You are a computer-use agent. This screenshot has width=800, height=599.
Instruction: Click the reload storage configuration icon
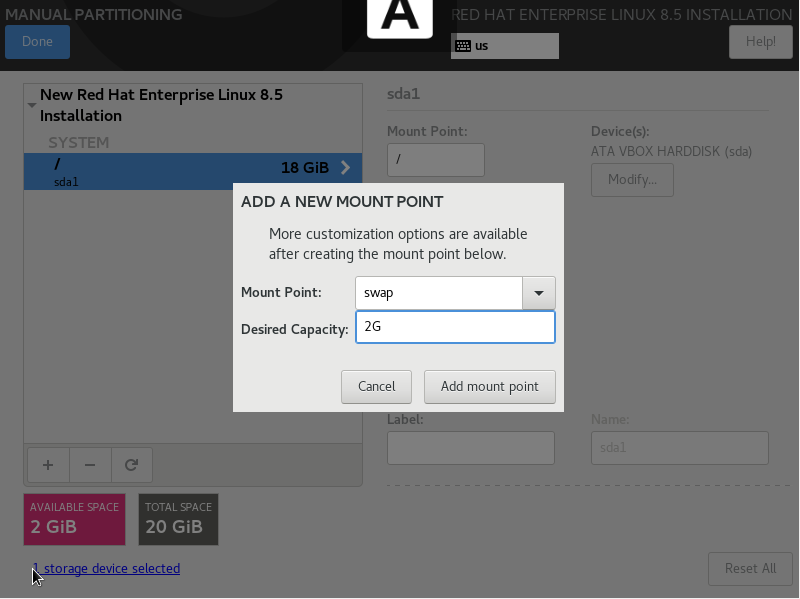132,465
